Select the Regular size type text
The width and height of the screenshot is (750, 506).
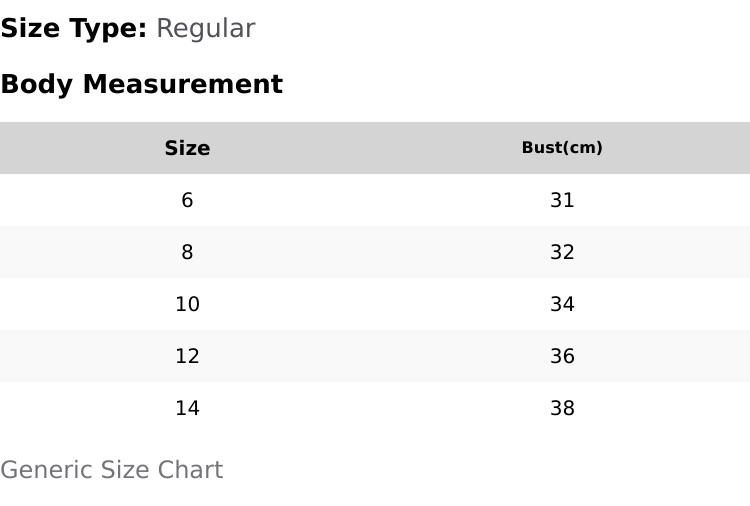pos(206,29)
